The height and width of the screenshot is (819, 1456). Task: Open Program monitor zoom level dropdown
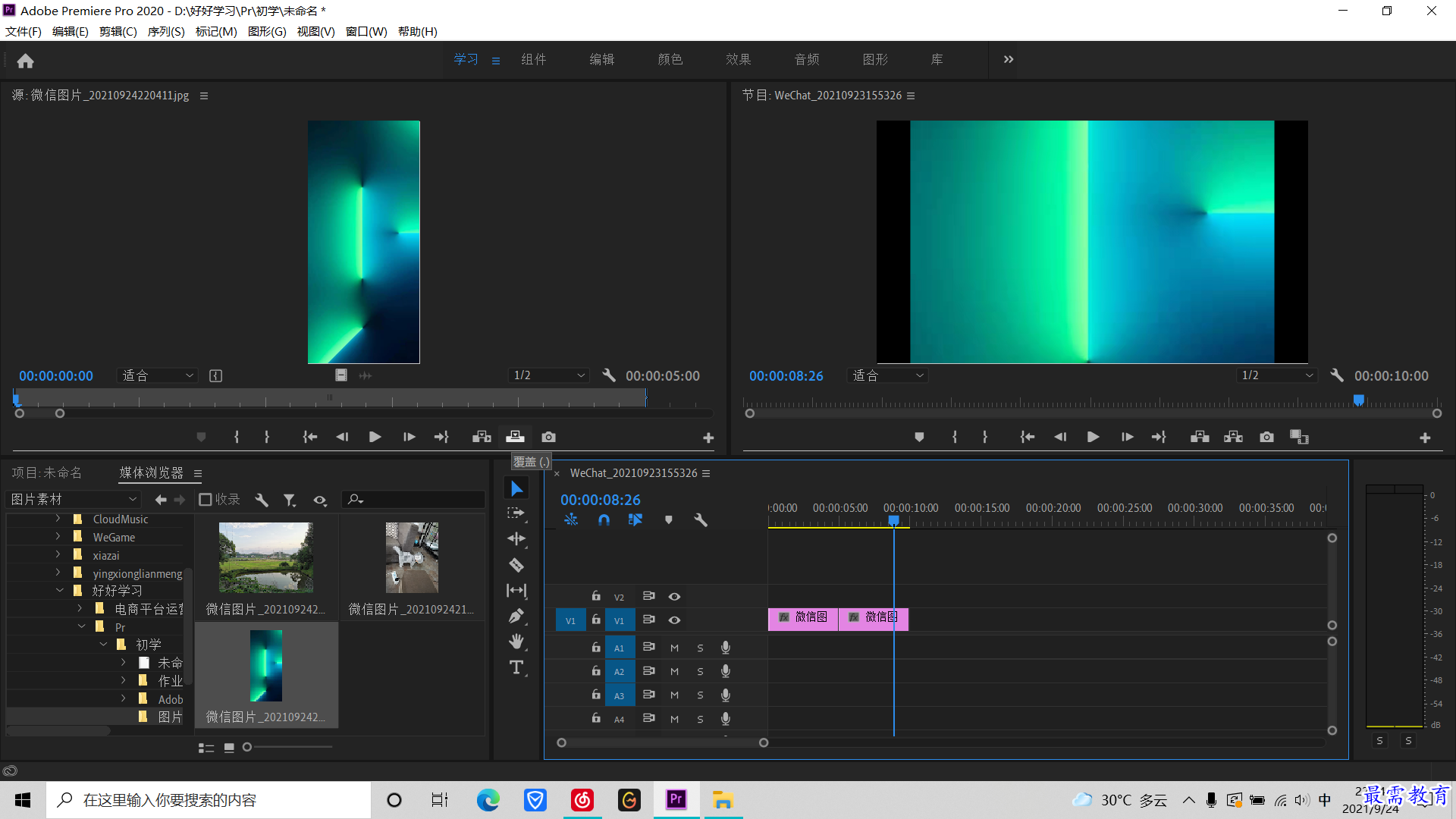click(887, 375)
